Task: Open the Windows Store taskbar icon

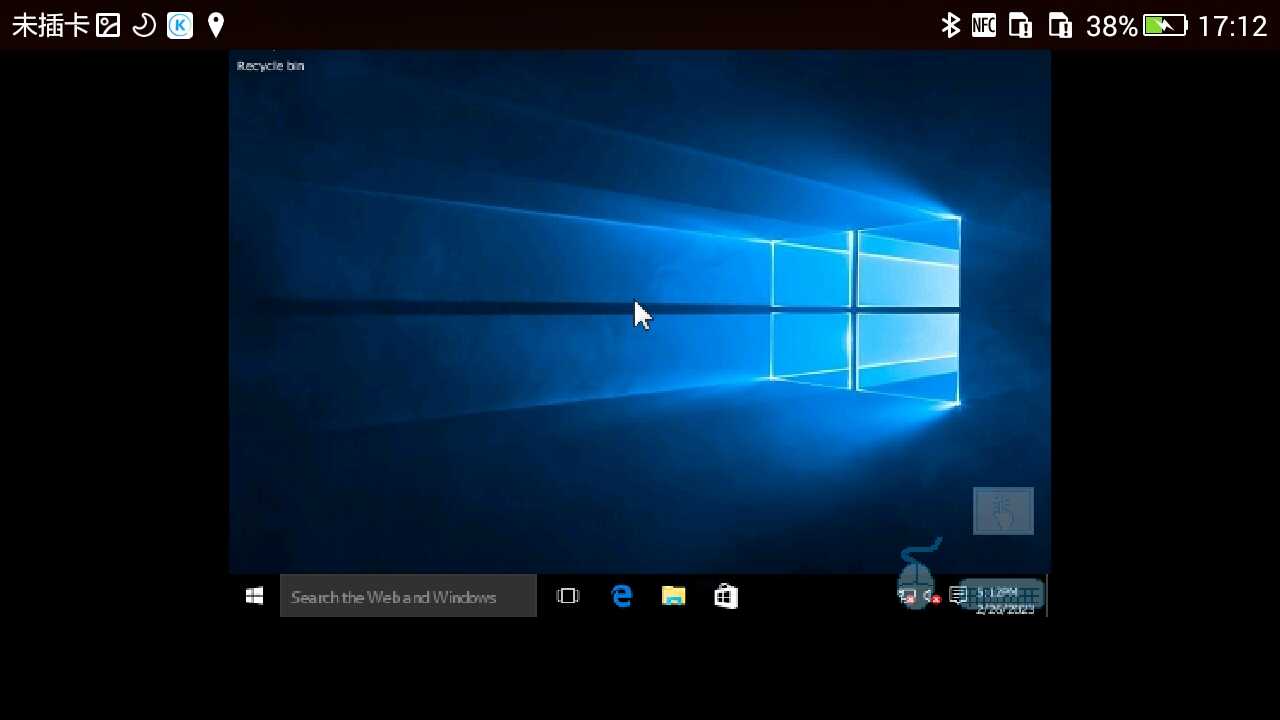Action: [726, 596]
